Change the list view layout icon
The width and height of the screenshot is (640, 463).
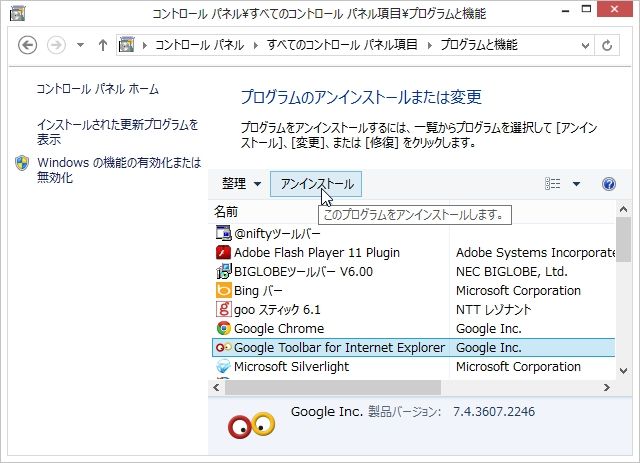(x=553, y=184)
